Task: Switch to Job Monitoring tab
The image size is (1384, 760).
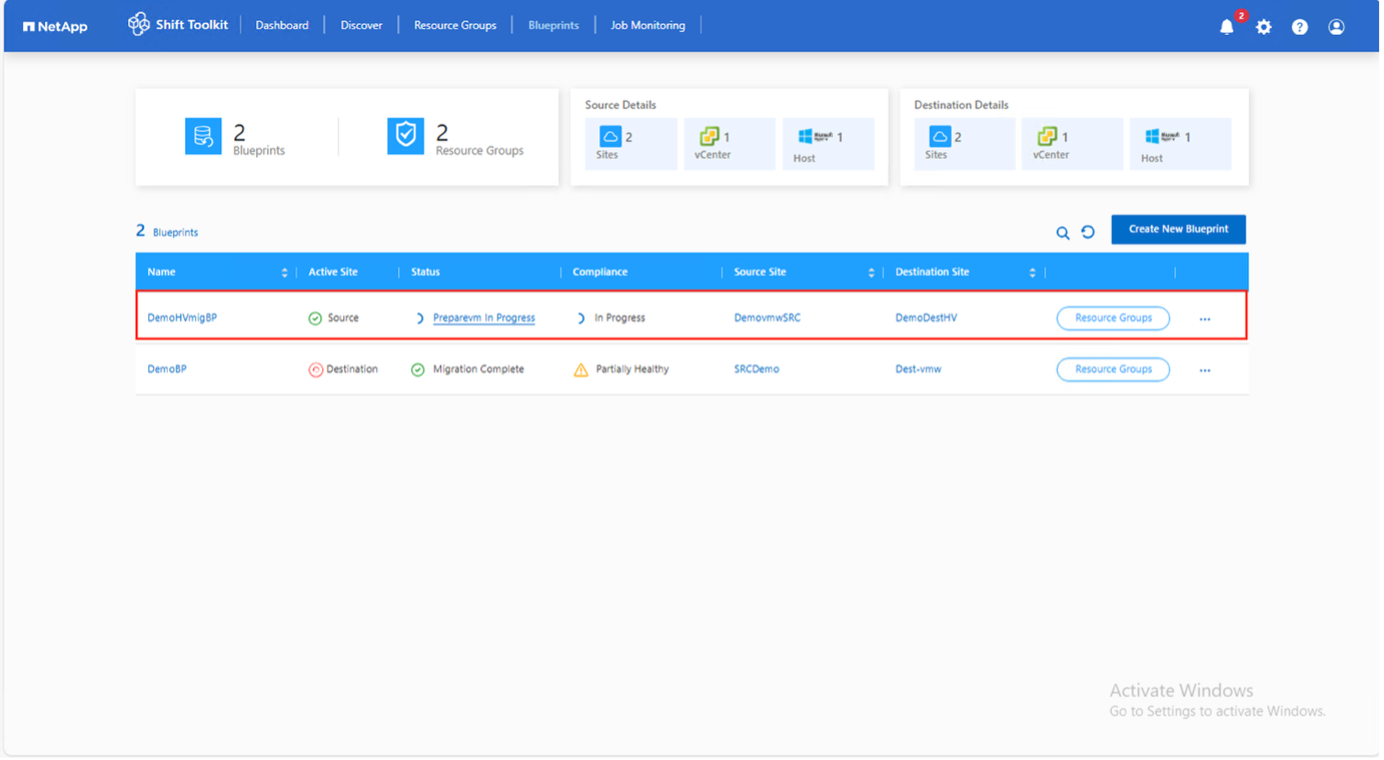Action: [x=648, y=25]
